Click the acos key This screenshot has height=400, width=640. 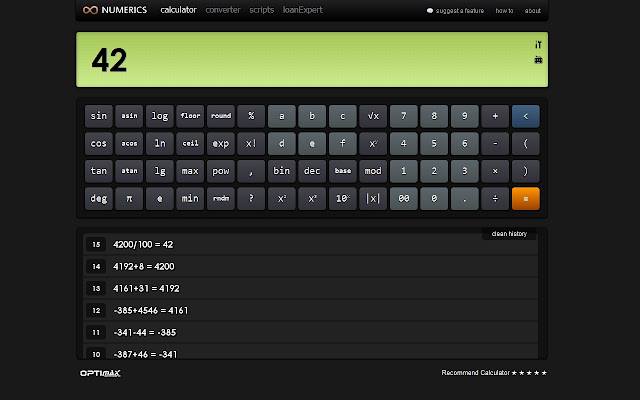point(129,144)
